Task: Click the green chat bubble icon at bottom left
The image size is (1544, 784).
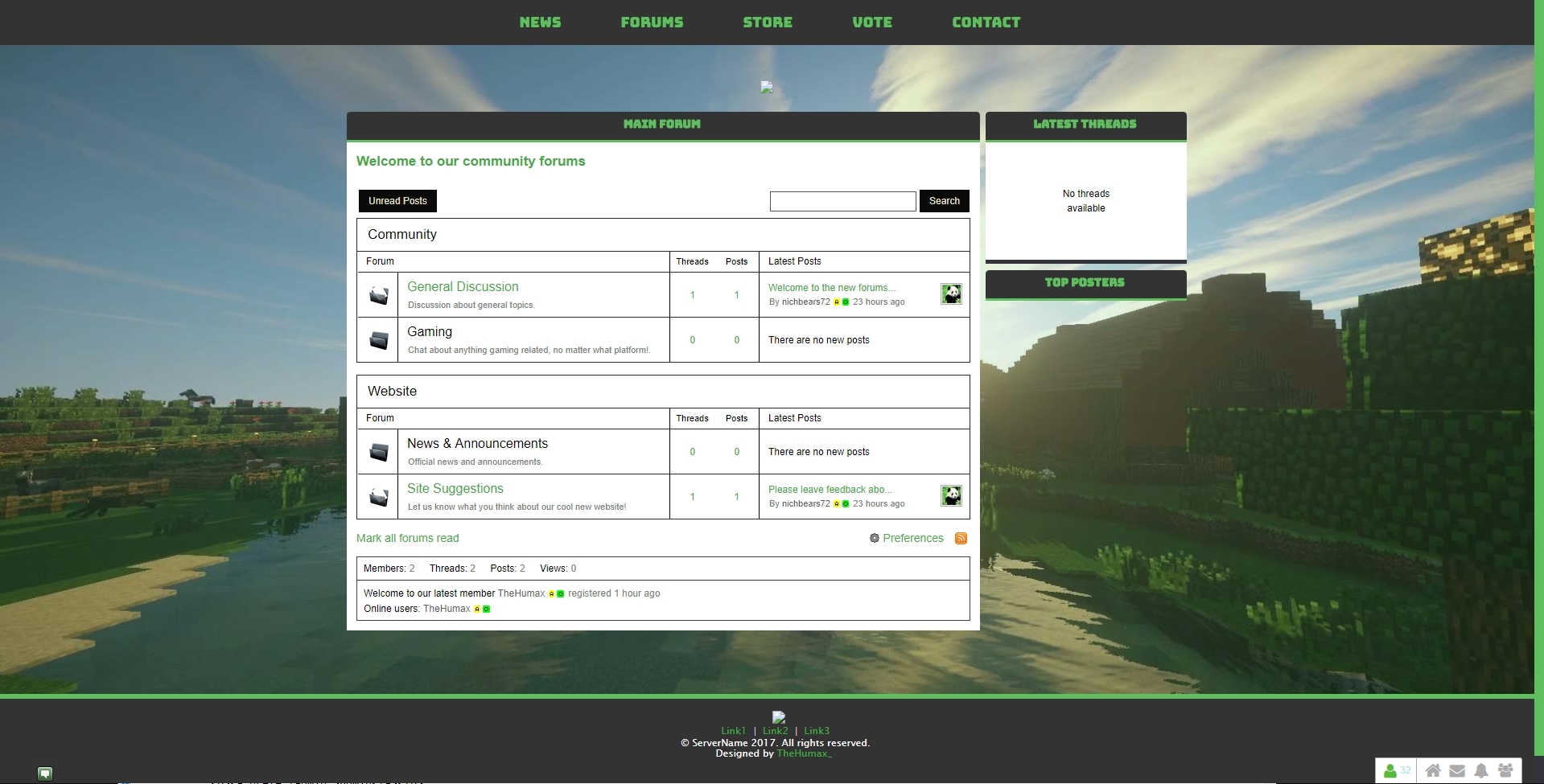Action: pyautogui.click(x=45, y=774)
